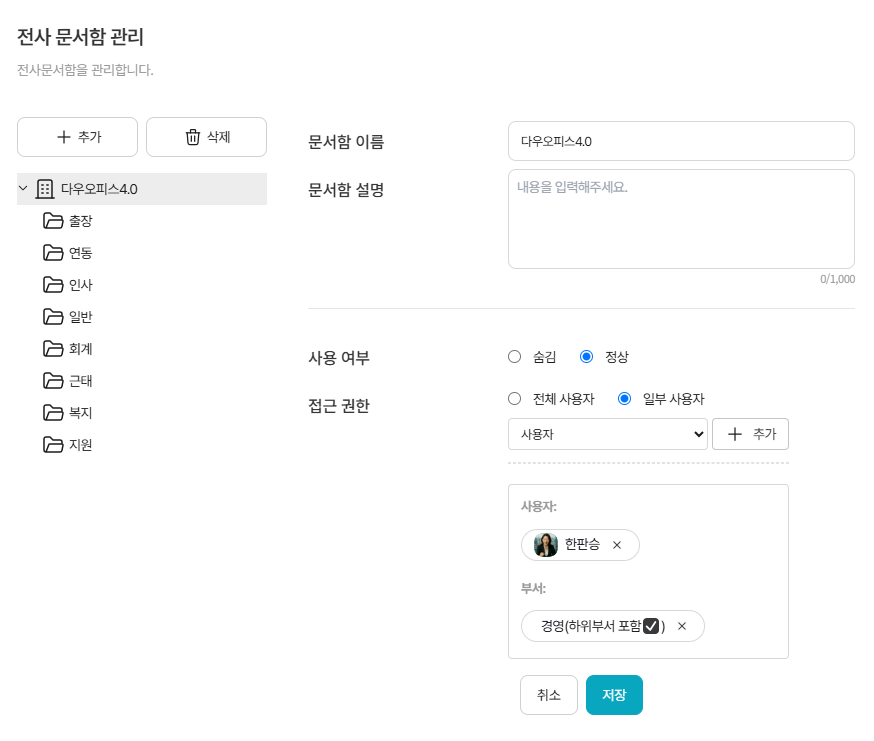Click the 문서함 설명 text area

[681, 219]
